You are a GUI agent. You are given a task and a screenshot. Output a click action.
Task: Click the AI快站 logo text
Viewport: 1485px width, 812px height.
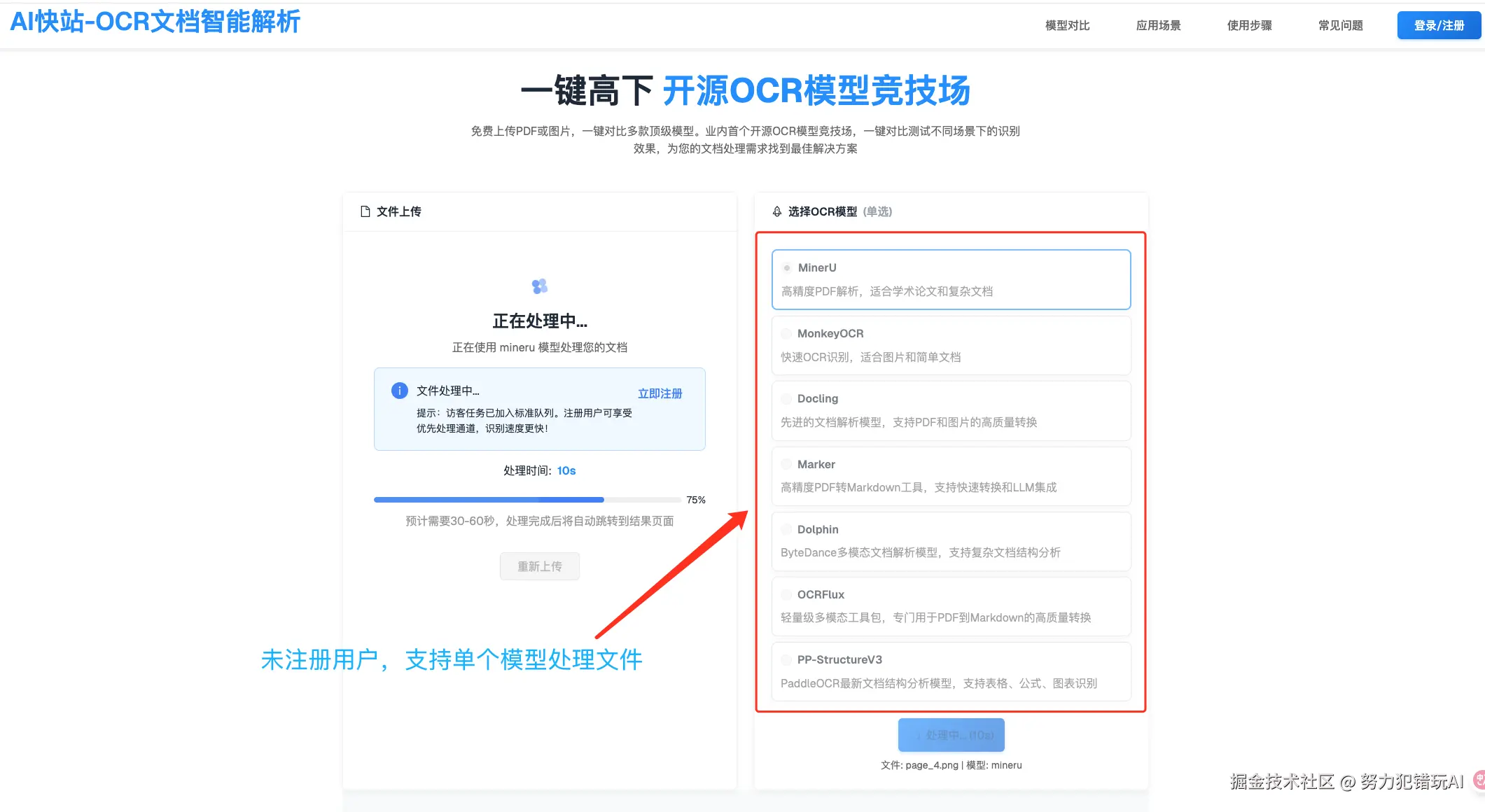pos(154,22)
